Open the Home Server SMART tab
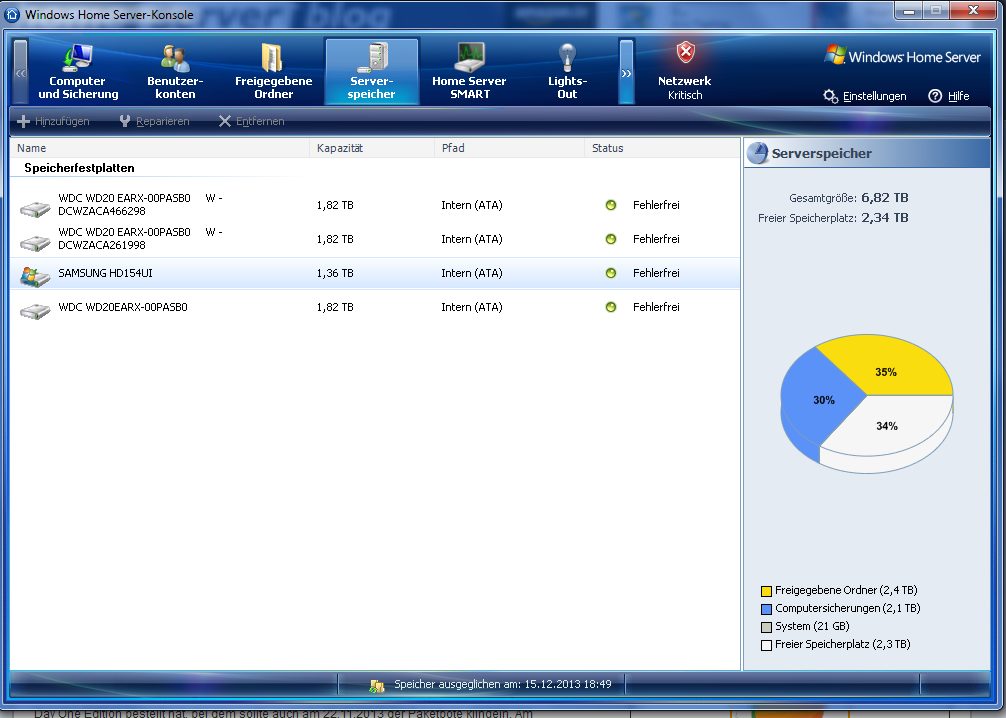1006x718 pixels. 469,71
